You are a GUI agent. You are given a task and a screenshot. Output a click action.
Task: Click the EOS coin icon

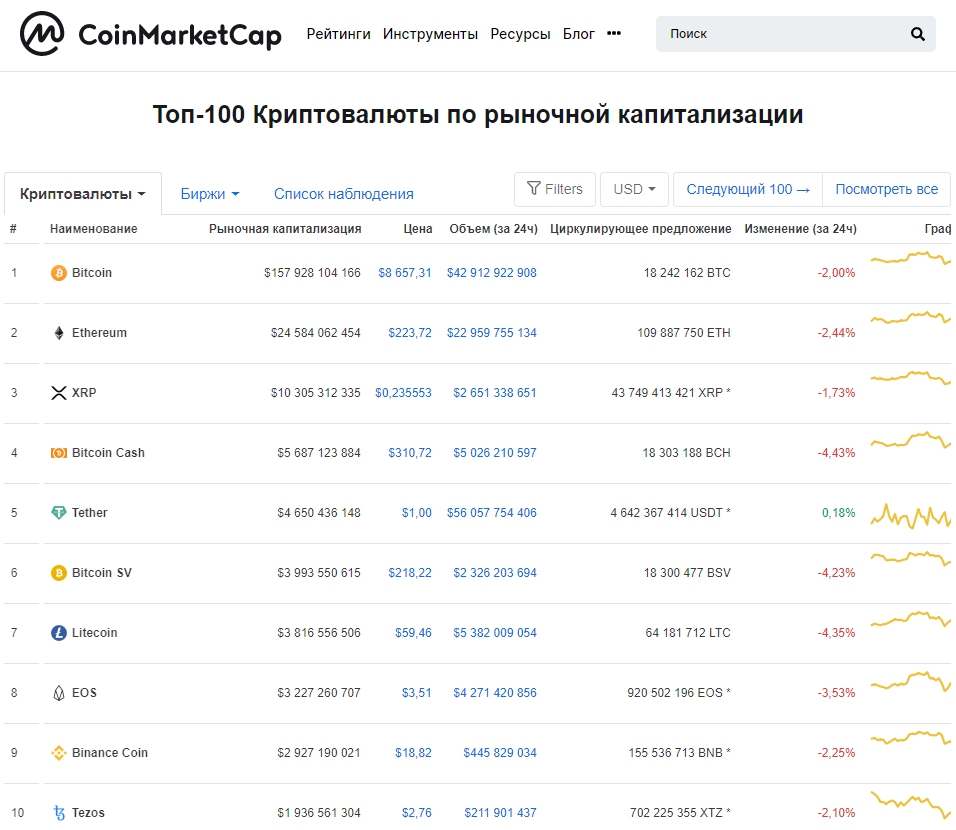(x=58, y=692)
